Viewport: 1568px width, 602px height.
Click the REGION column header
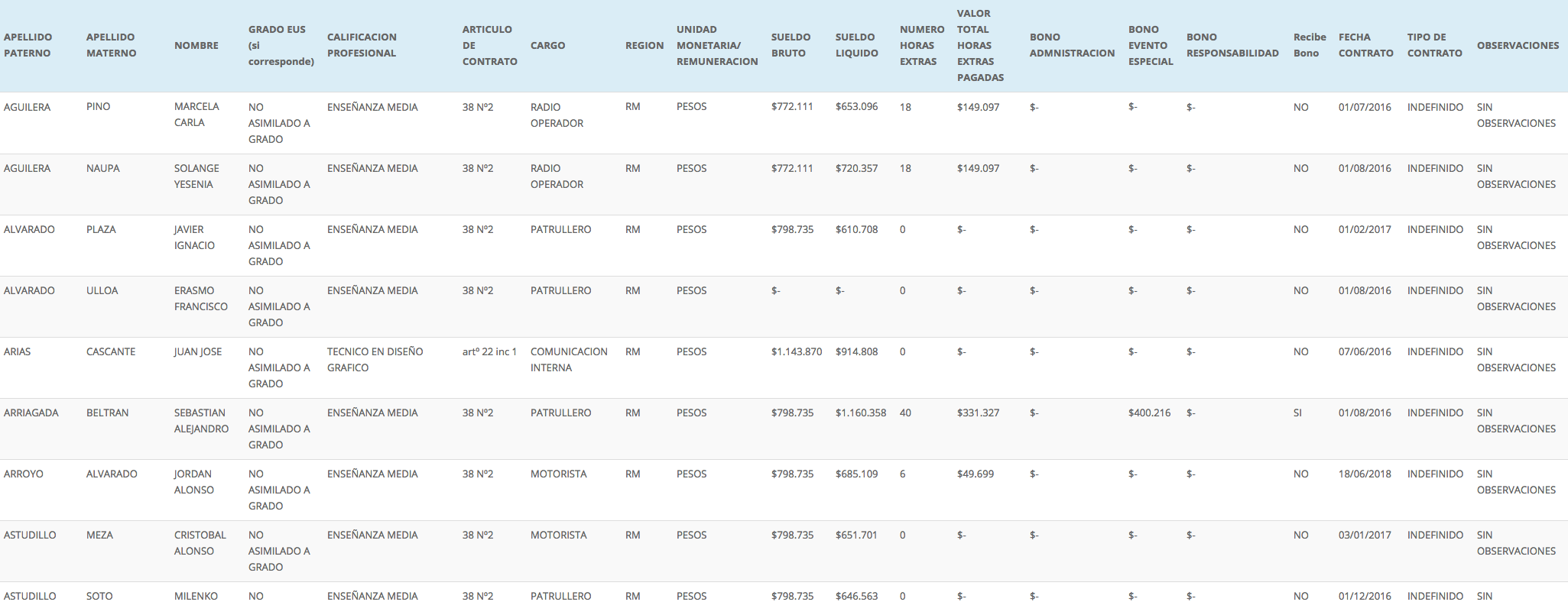pyautogui.click(x=644, y=46)
